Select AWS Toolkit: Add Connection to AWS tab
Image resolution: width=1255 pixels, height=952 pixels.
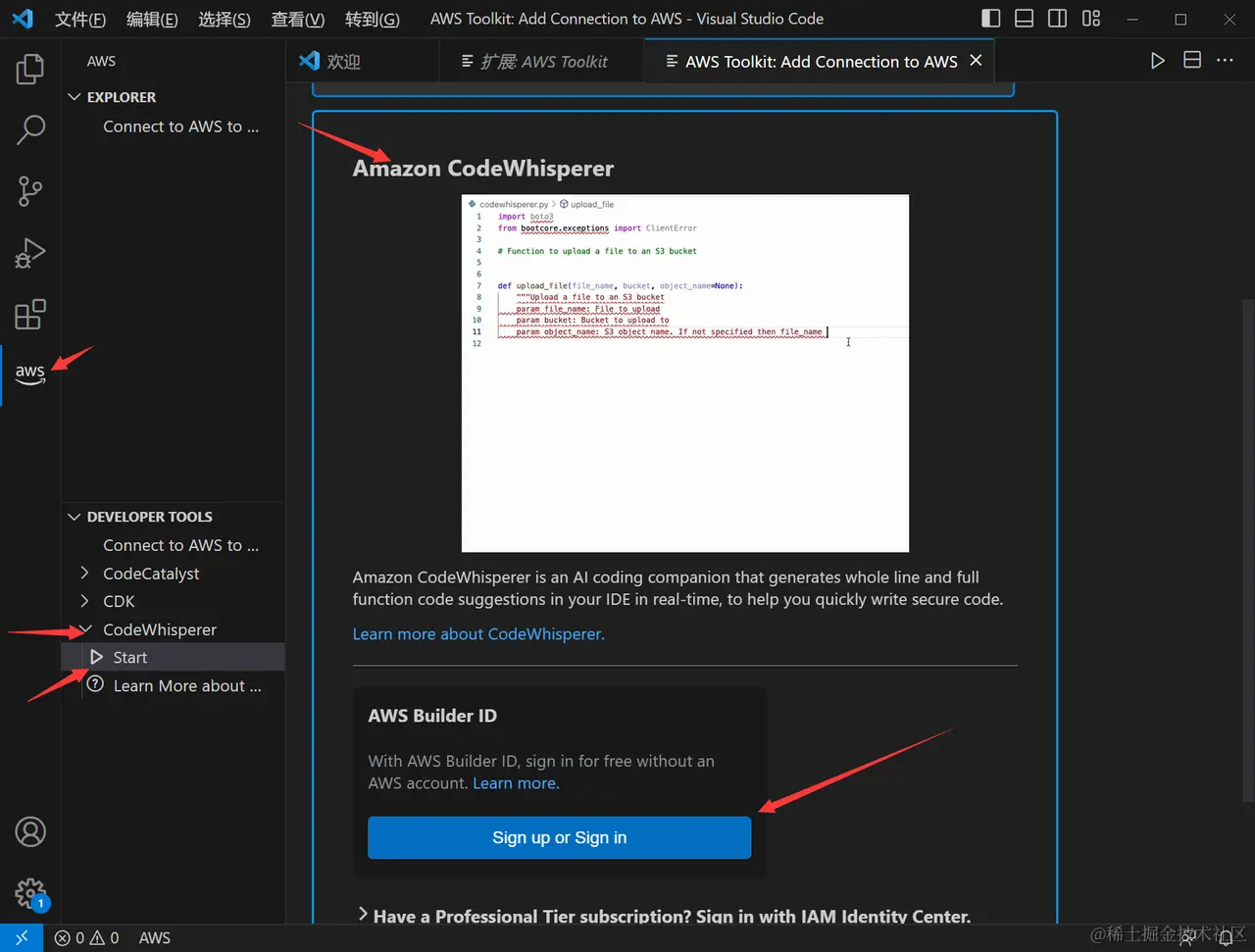point(820,61)
